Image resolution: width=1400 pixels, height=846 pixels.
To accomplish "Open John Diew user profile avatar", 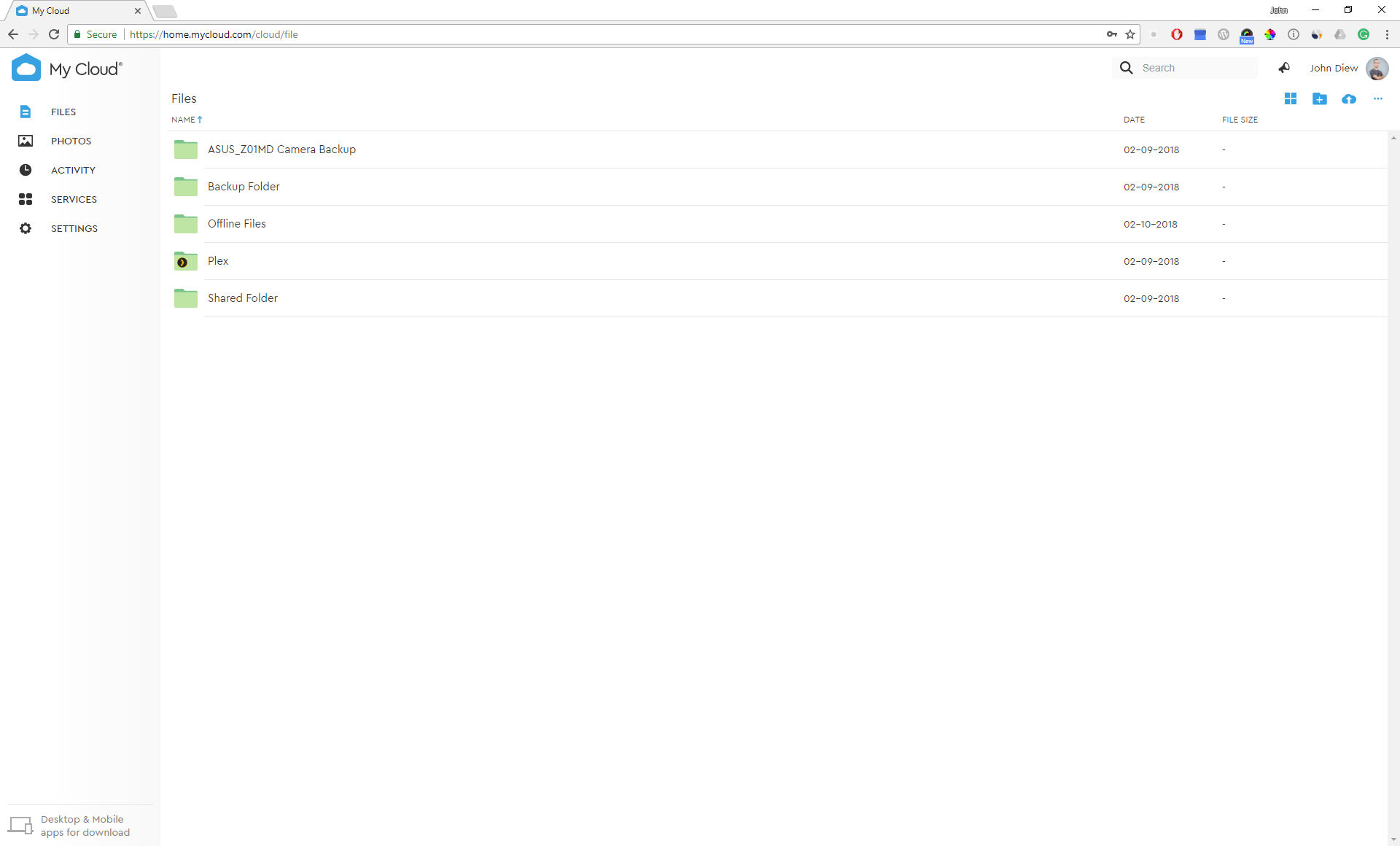I will [1377, 68].
